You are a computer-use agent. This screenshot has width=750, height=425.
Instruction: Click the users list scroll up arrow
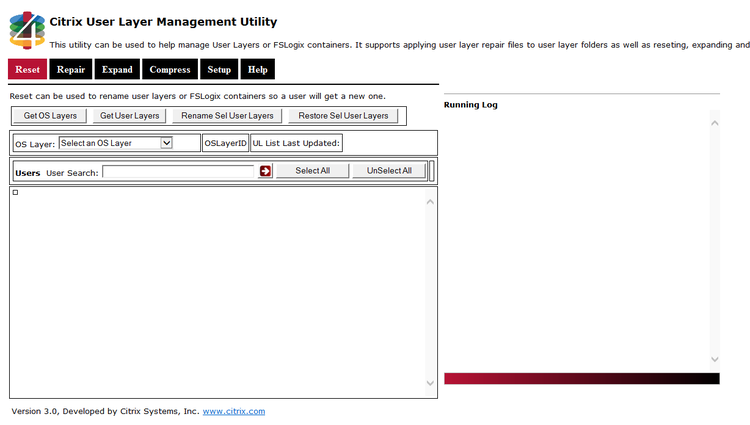pos(430,202)
